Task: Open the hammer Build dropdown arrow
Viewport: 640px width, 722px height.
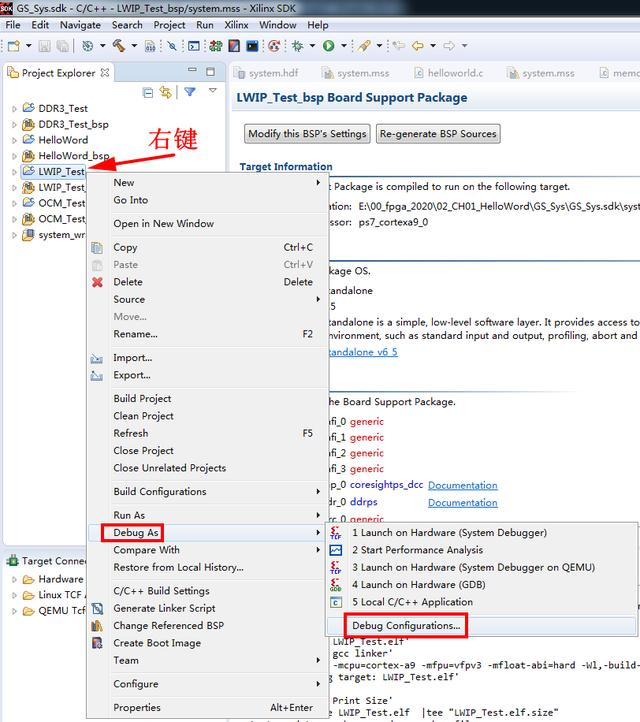Action: point(134,46)
